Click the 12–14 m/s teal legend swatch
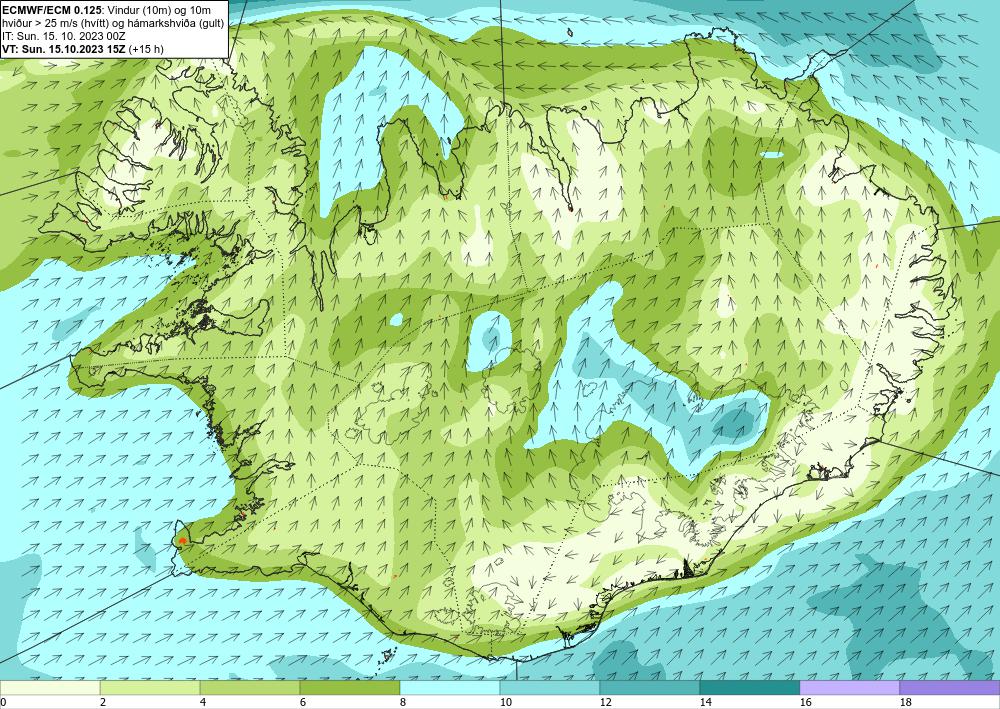Viewport: 1000px width, 709px height. point(650,687)
